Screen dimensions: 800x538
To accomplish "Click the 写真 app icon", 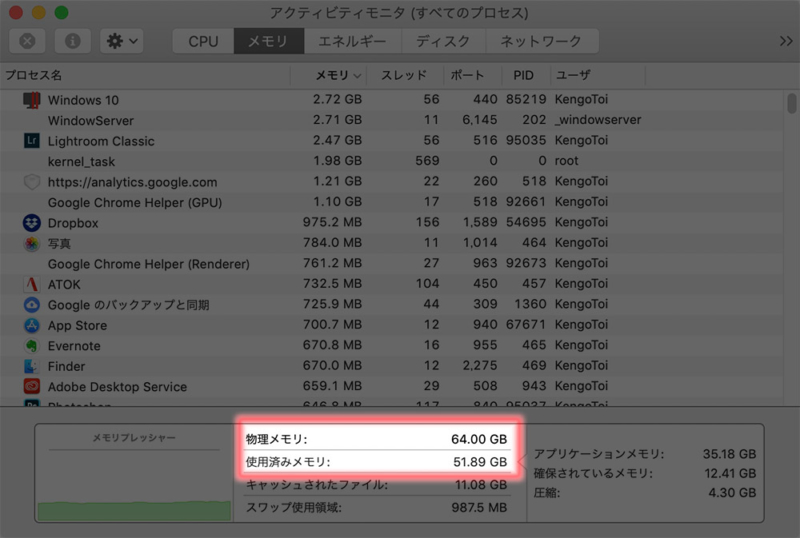I will (32, 243).
